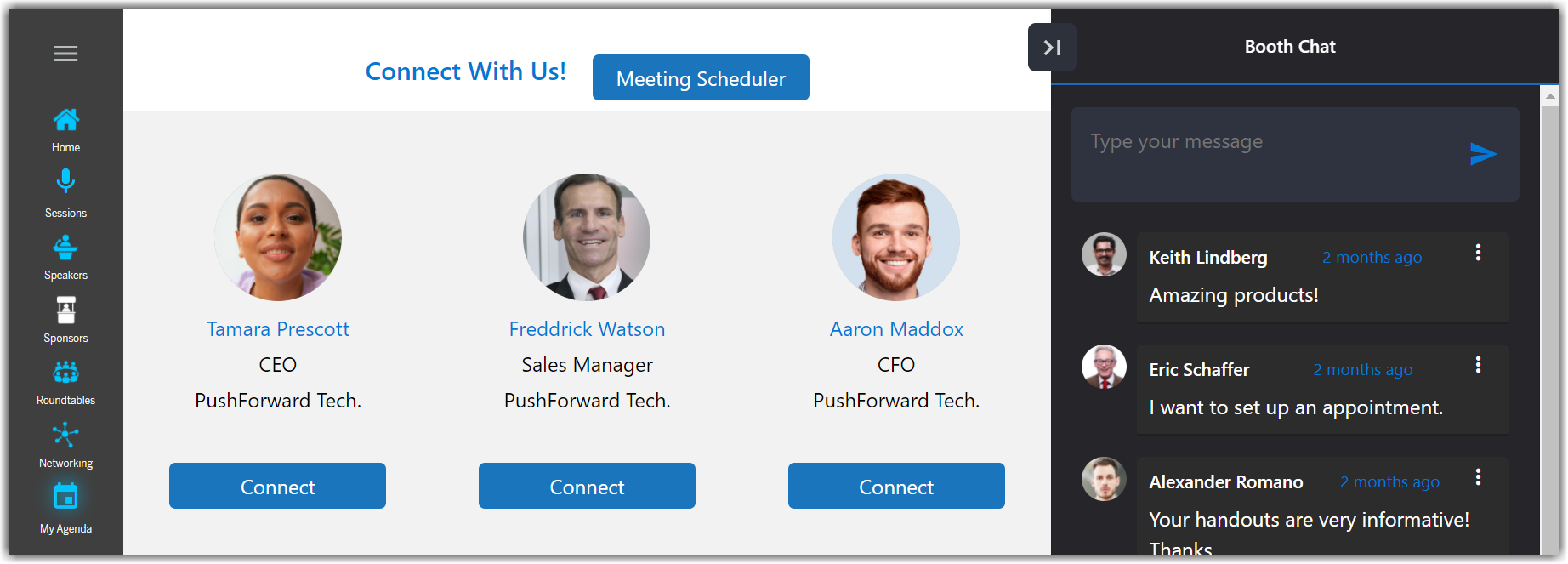Open the Speakers section icon
The height and width of the screenshot is (564, 1568).
click(65, 248)
